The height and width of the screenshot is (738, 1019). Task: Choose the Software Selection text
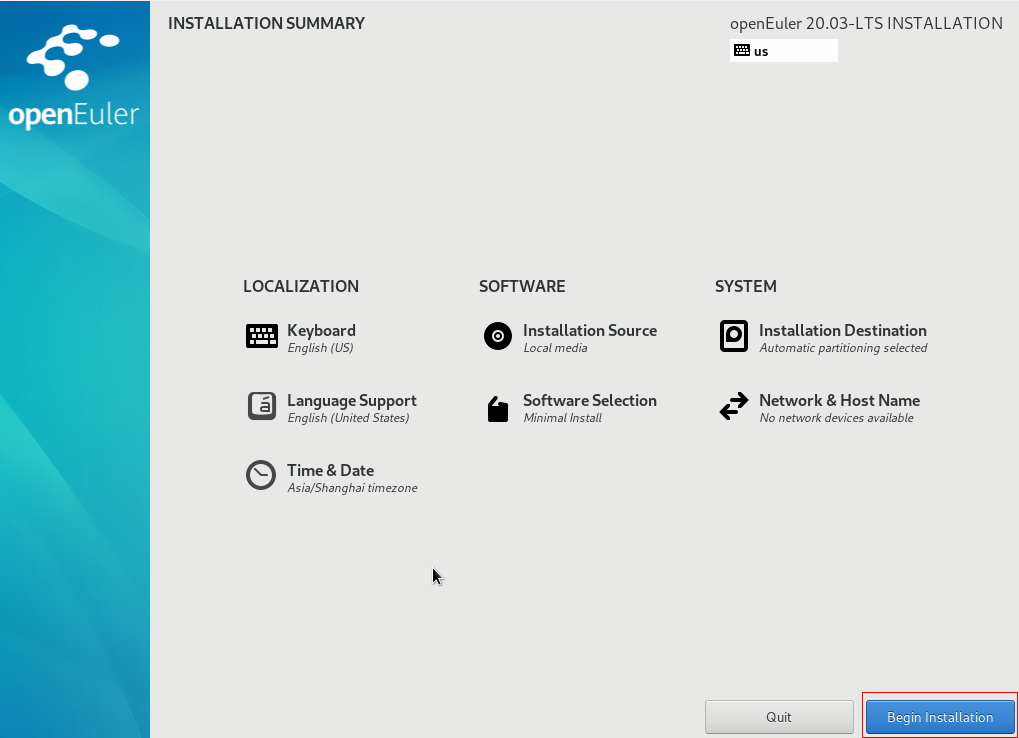point(590,401)
